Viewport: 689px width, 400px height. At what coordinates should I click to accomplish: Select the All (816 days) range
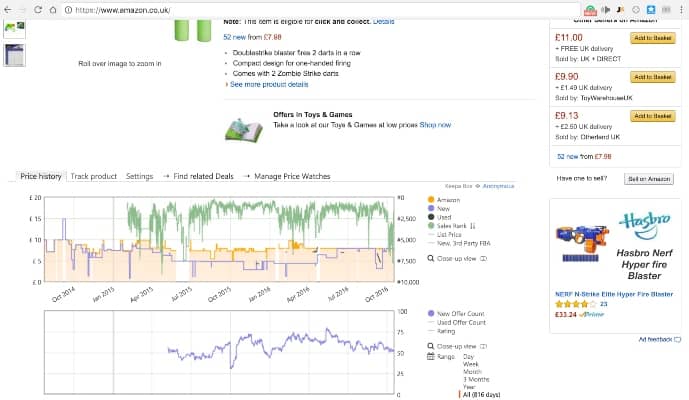481,395
